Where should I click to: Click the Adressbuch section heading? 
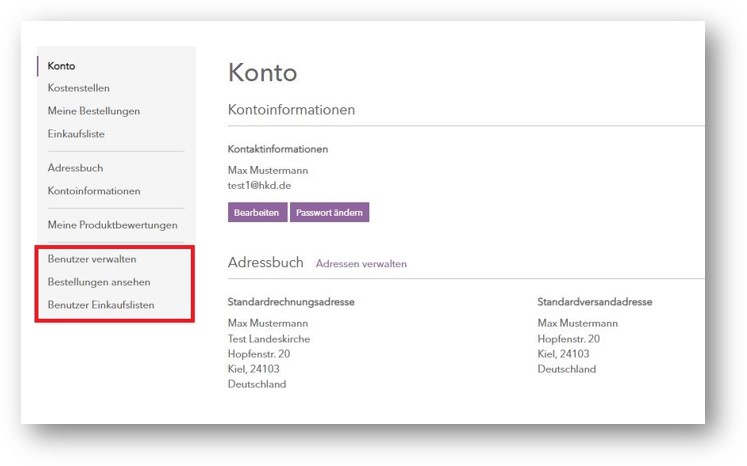coord(265,263)
